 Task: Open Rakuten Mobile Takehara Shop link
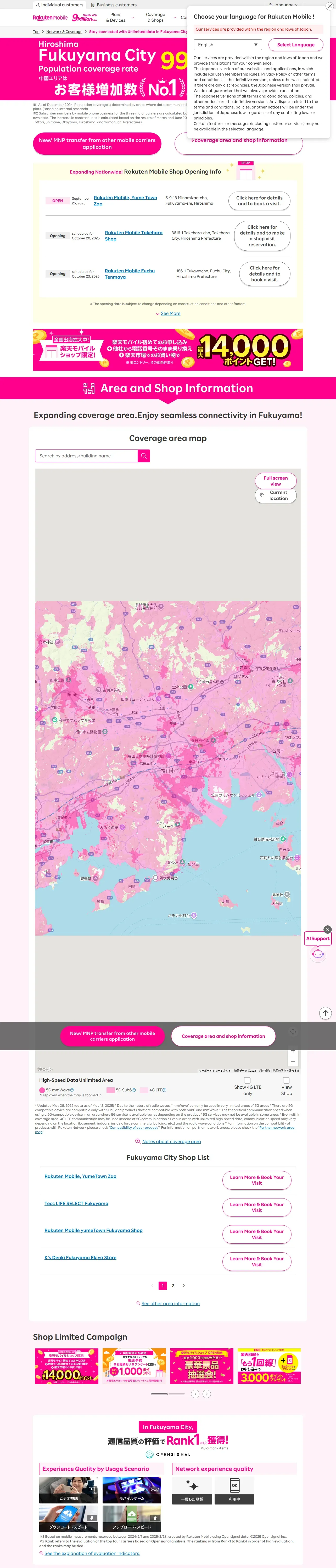[x=133, y=235]
